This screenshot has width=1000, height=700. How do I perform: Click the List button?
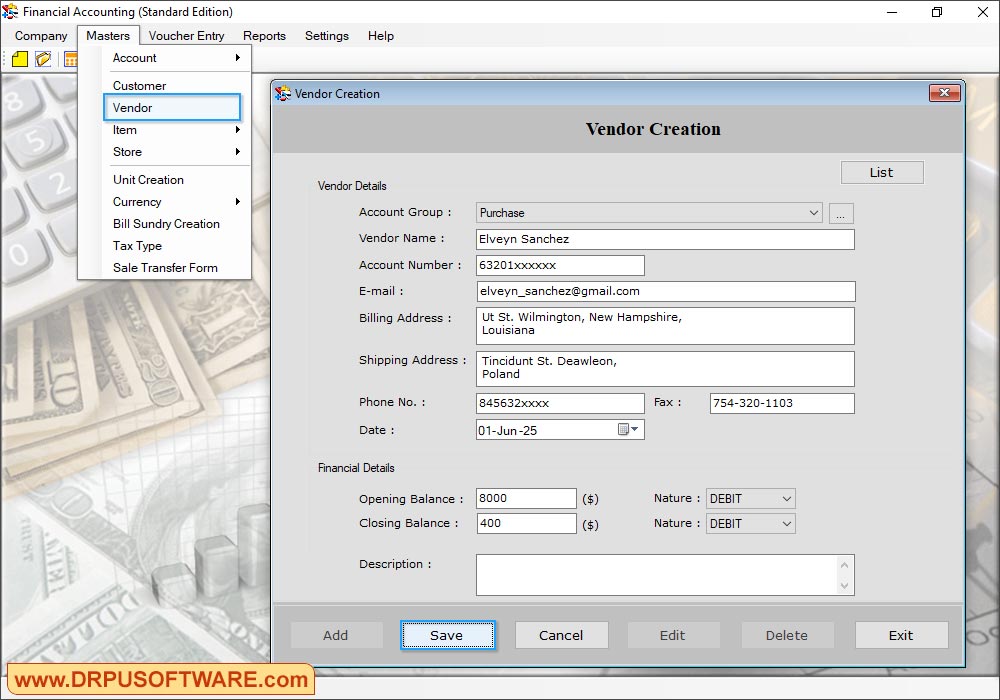(x=881, y=173)
